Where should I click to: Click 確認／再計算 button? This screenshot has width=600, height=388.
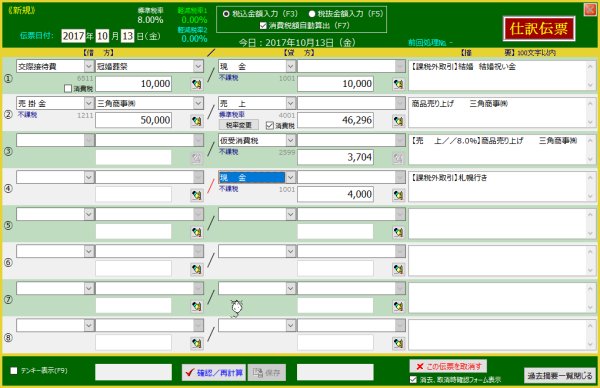point(214,372)
